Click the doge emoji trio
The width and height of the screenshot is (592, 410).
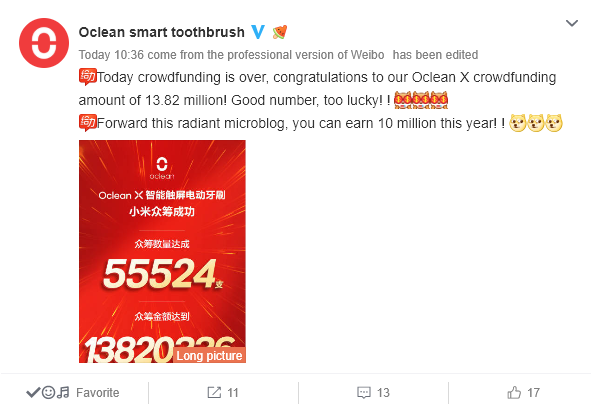(536, 123)
